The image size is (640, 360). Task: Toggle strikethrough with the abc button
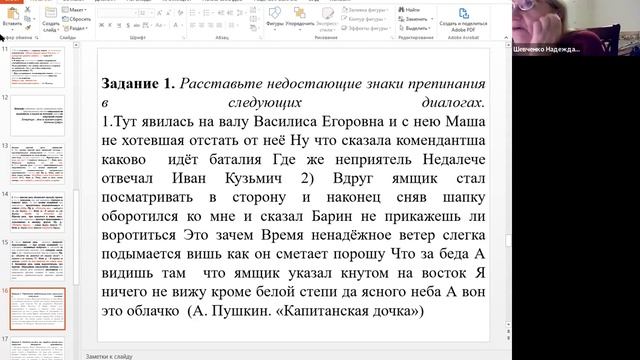click(137, 25)
